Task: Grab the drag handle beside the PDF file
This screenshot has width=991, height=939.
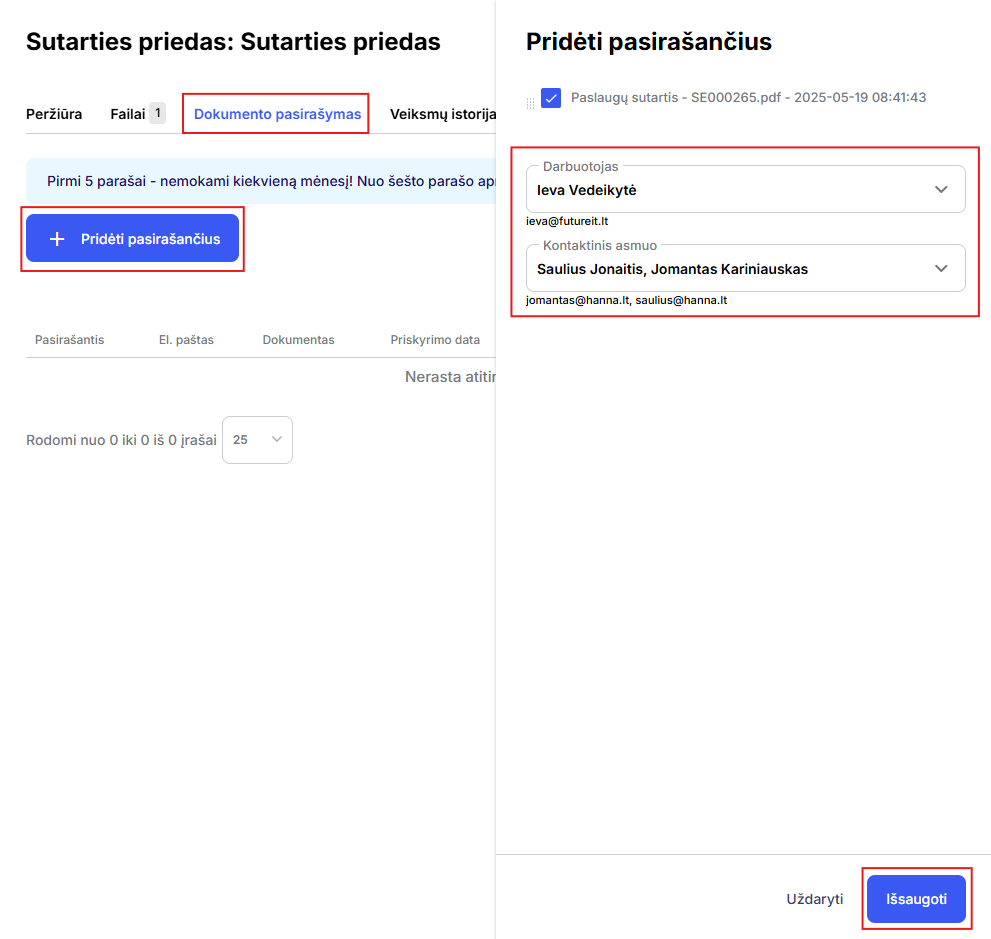Action: click(x=530, y=103)
